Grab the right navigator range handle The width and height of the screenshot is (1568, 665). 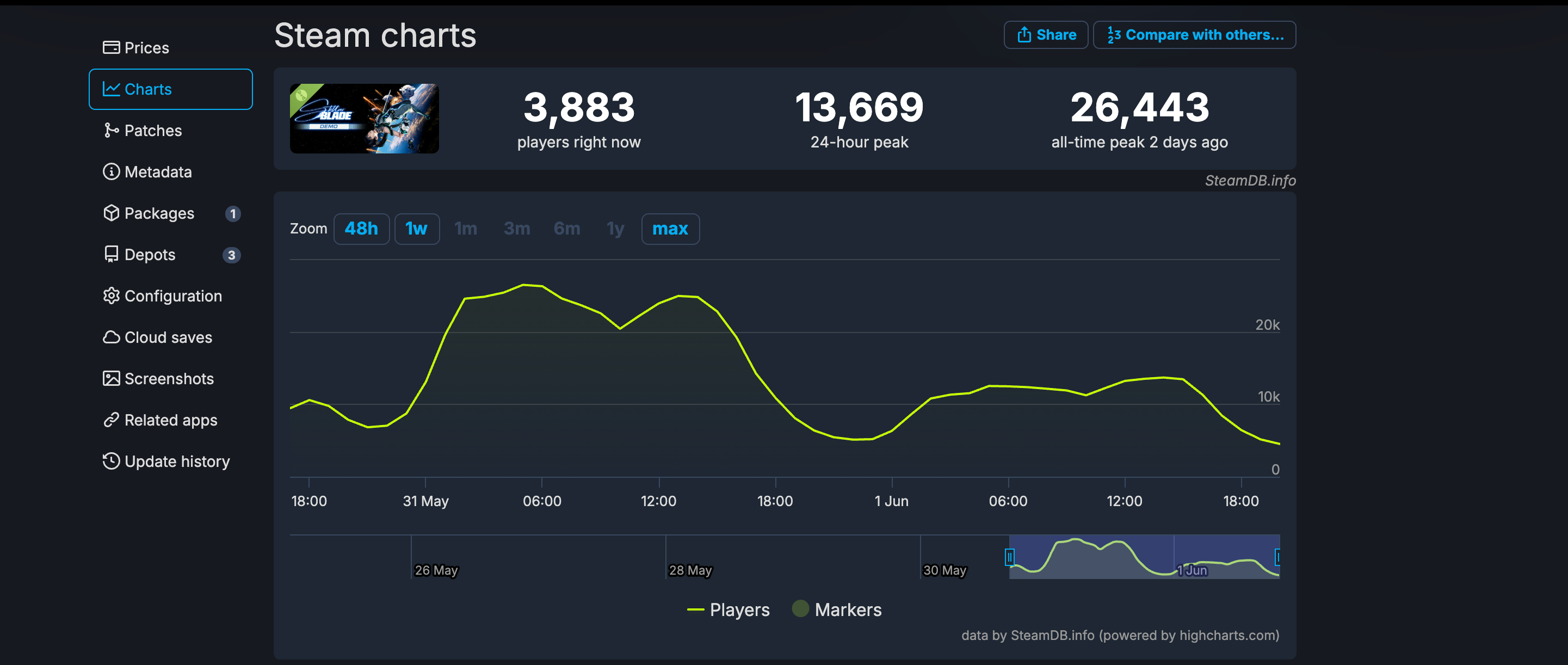pos(1277,557)
